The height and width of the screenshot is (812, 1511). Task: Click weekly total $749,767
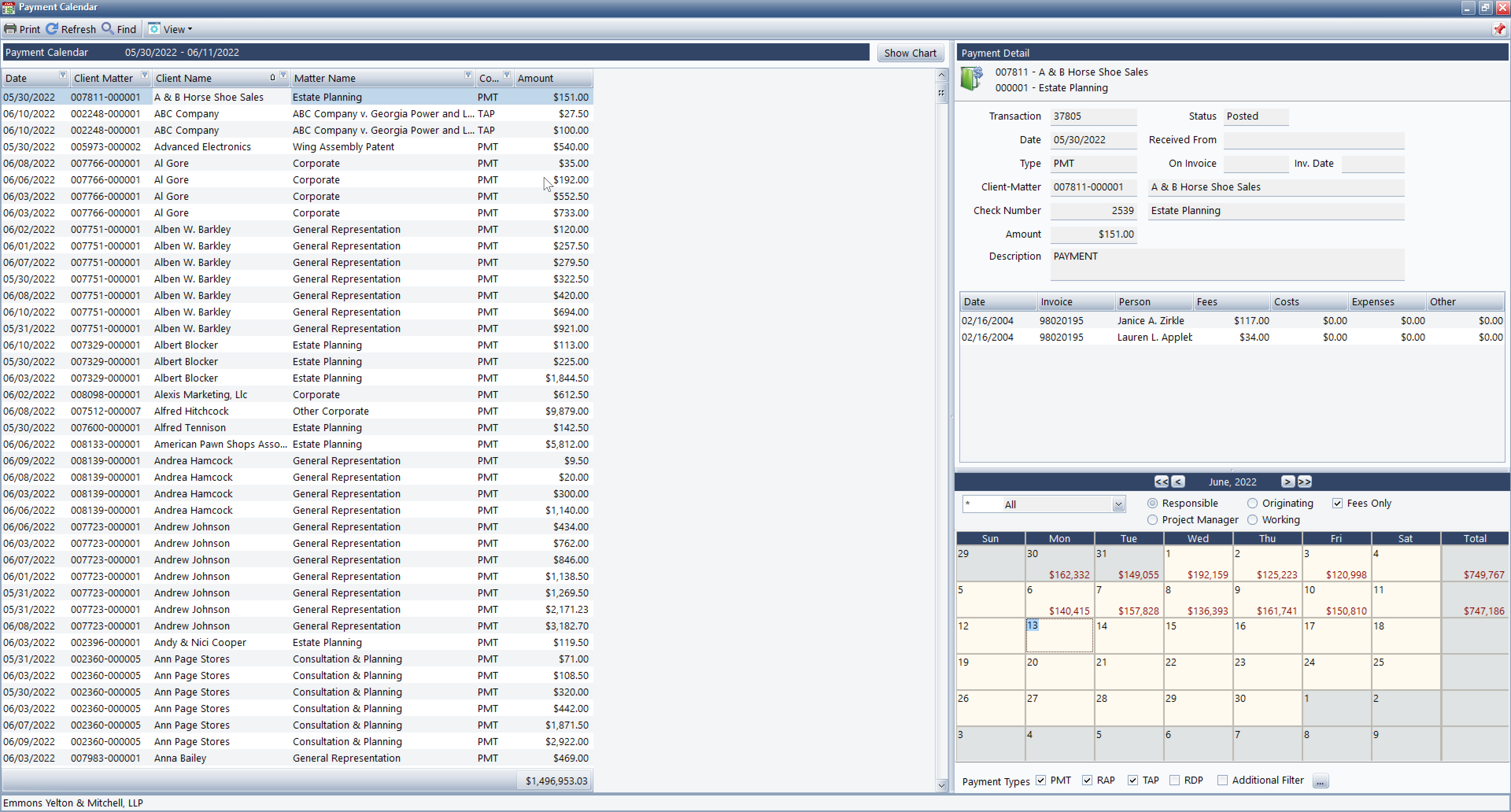tap(1483, 575)
